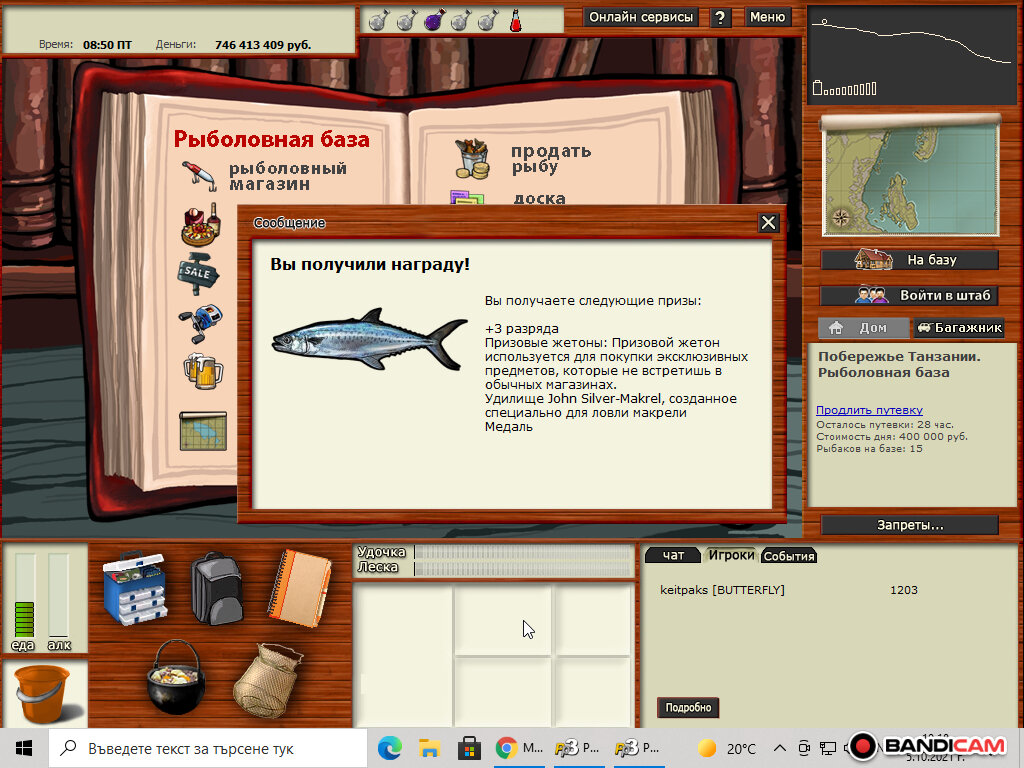Switch to the чат tab

673,555
